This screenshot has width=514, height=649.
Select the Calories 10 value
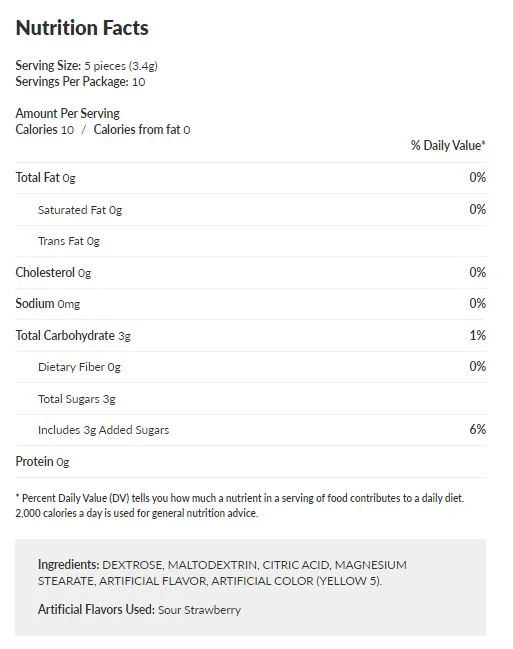(x=45, y=130)
